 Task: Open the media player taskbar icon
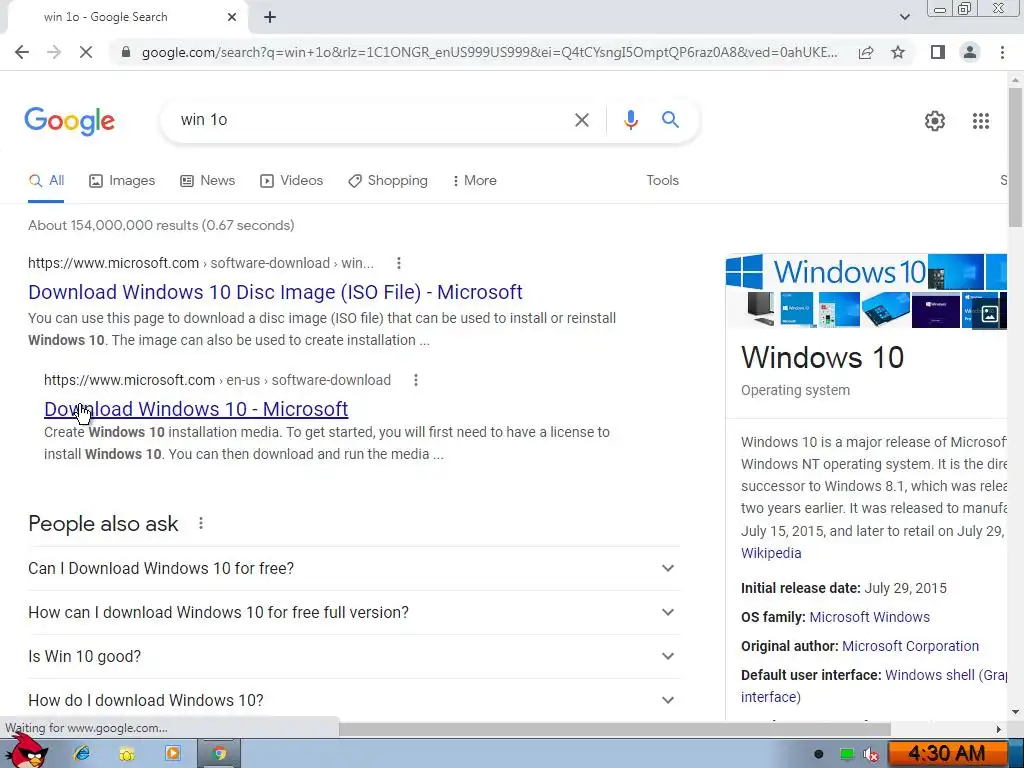click(x=173, y=754)
